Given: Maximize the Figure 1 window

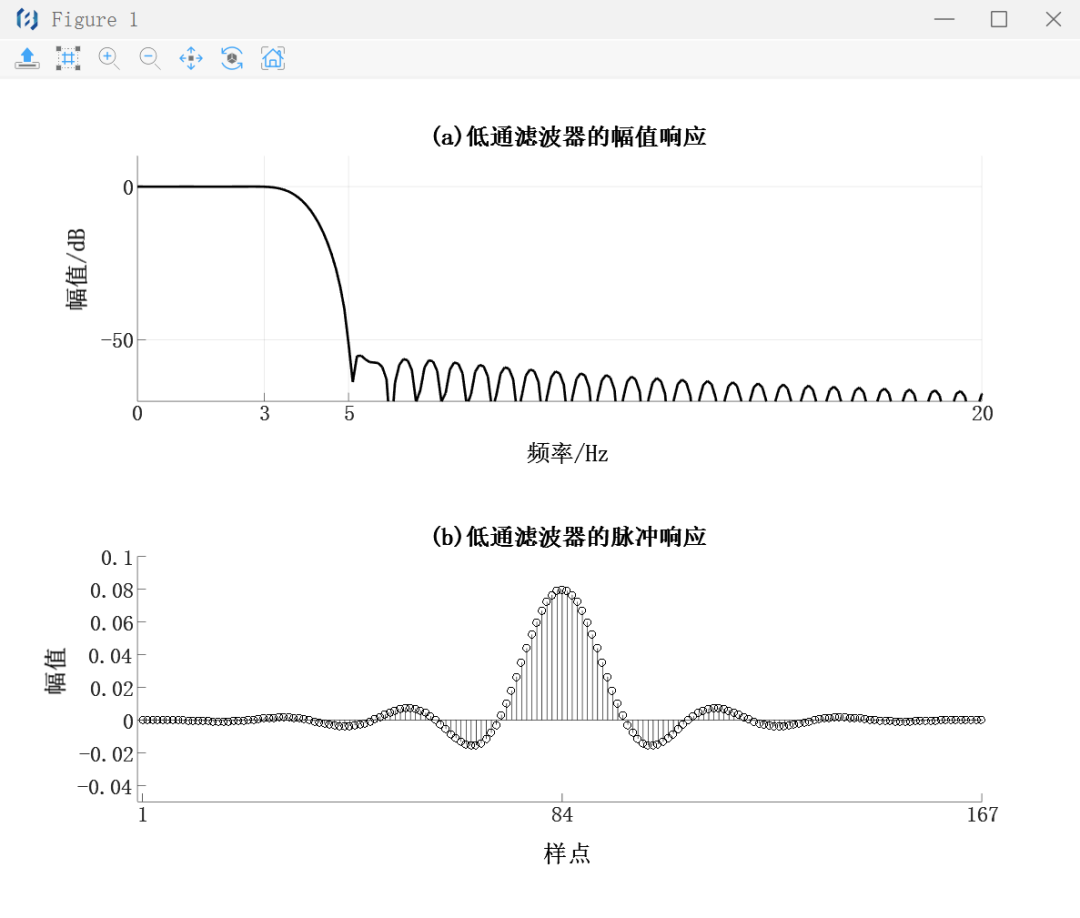Looking at the screenshot, I should [998, 19].
